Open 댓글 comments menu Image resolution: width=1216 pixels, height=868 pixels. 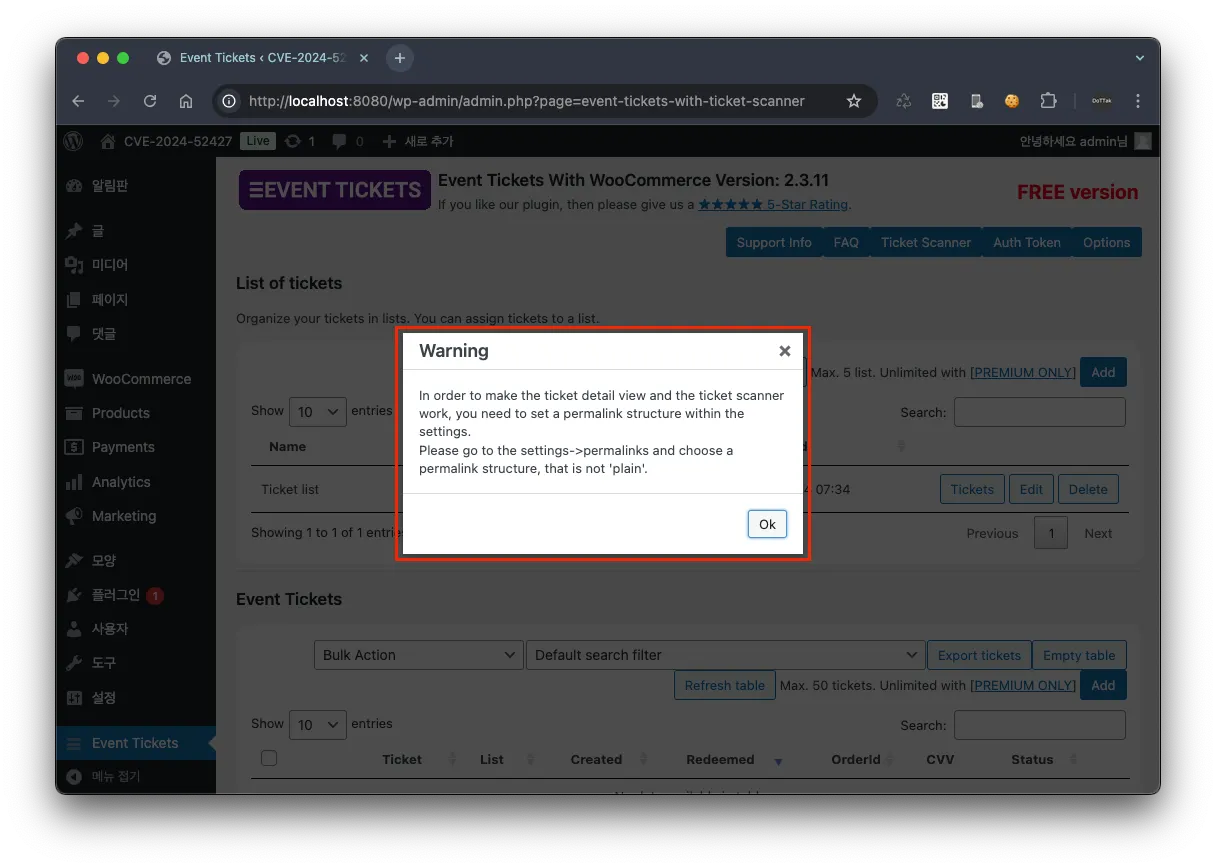click(x=136, y=333)
